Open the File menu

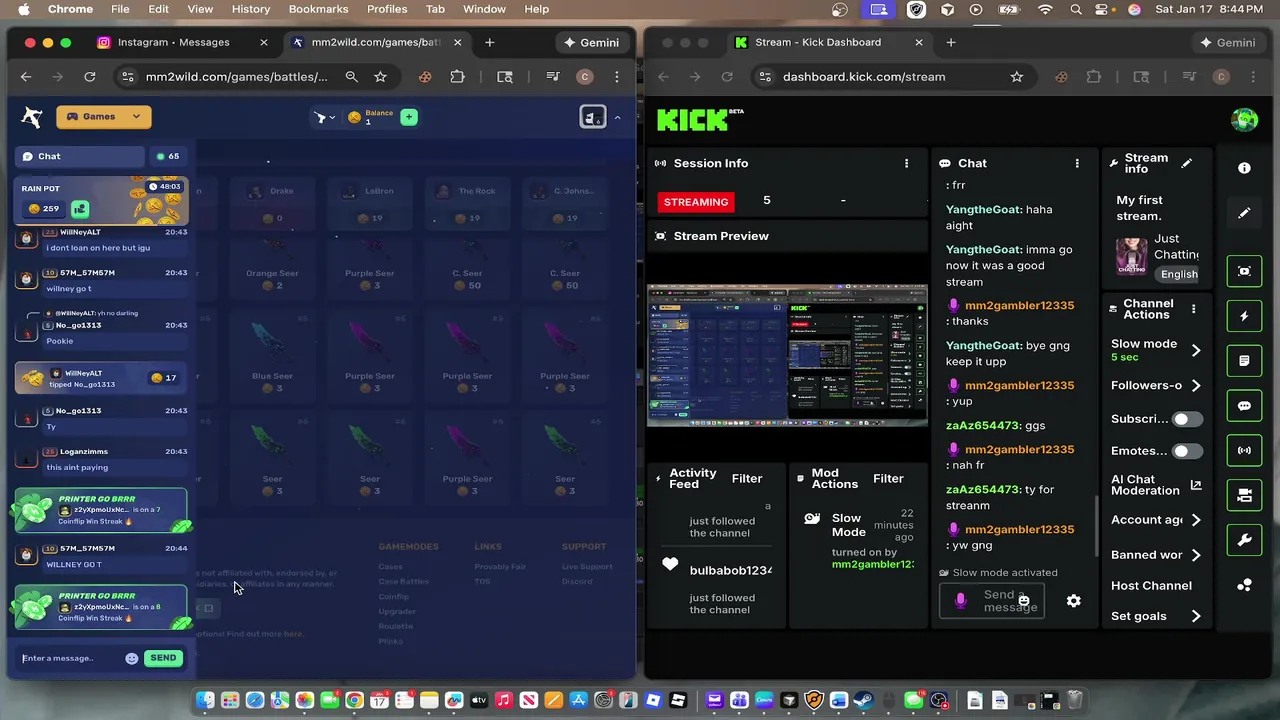tap(120, 9)
